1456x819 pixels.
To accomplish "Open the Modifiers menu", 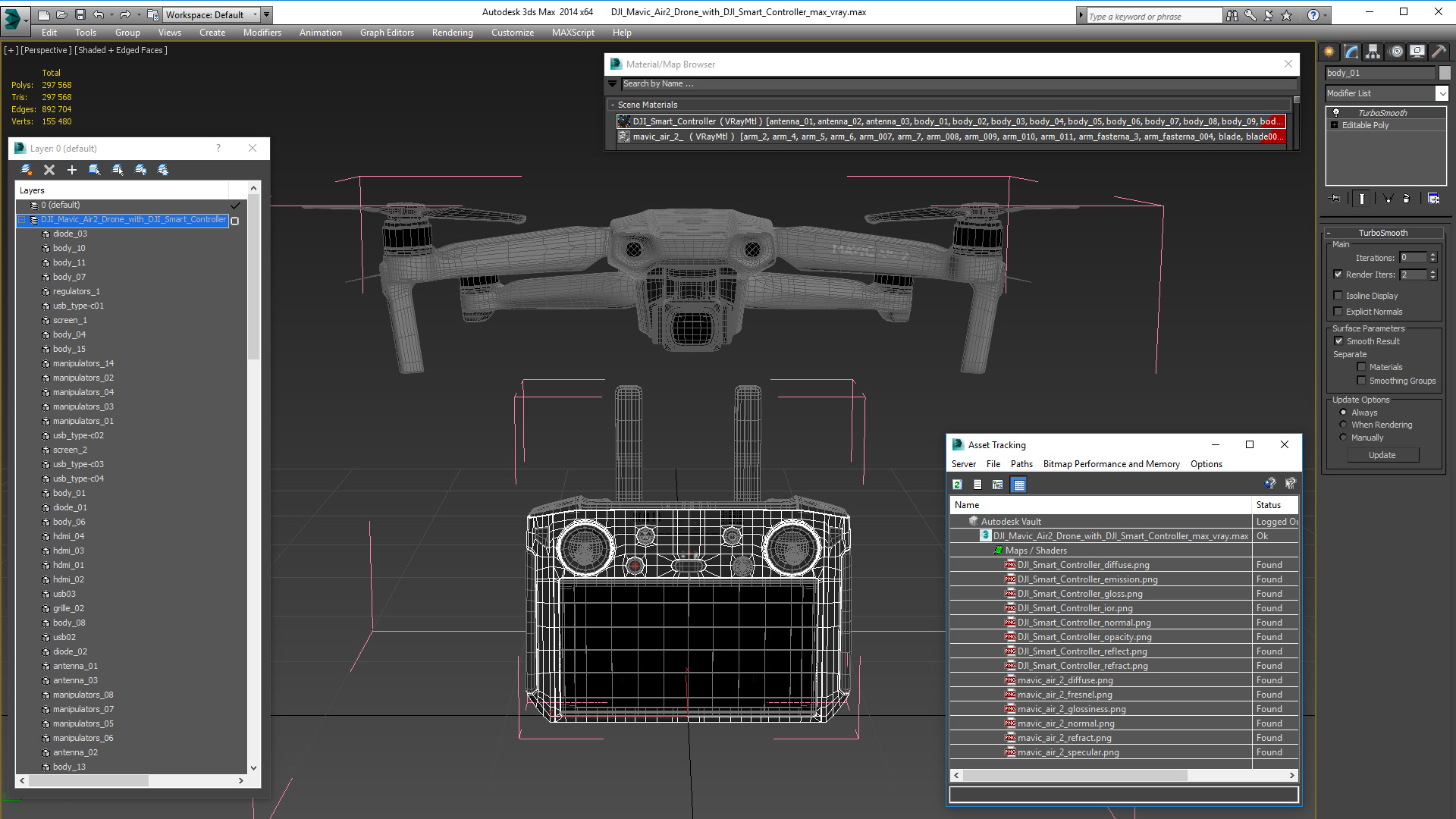I will pos(262,33).
